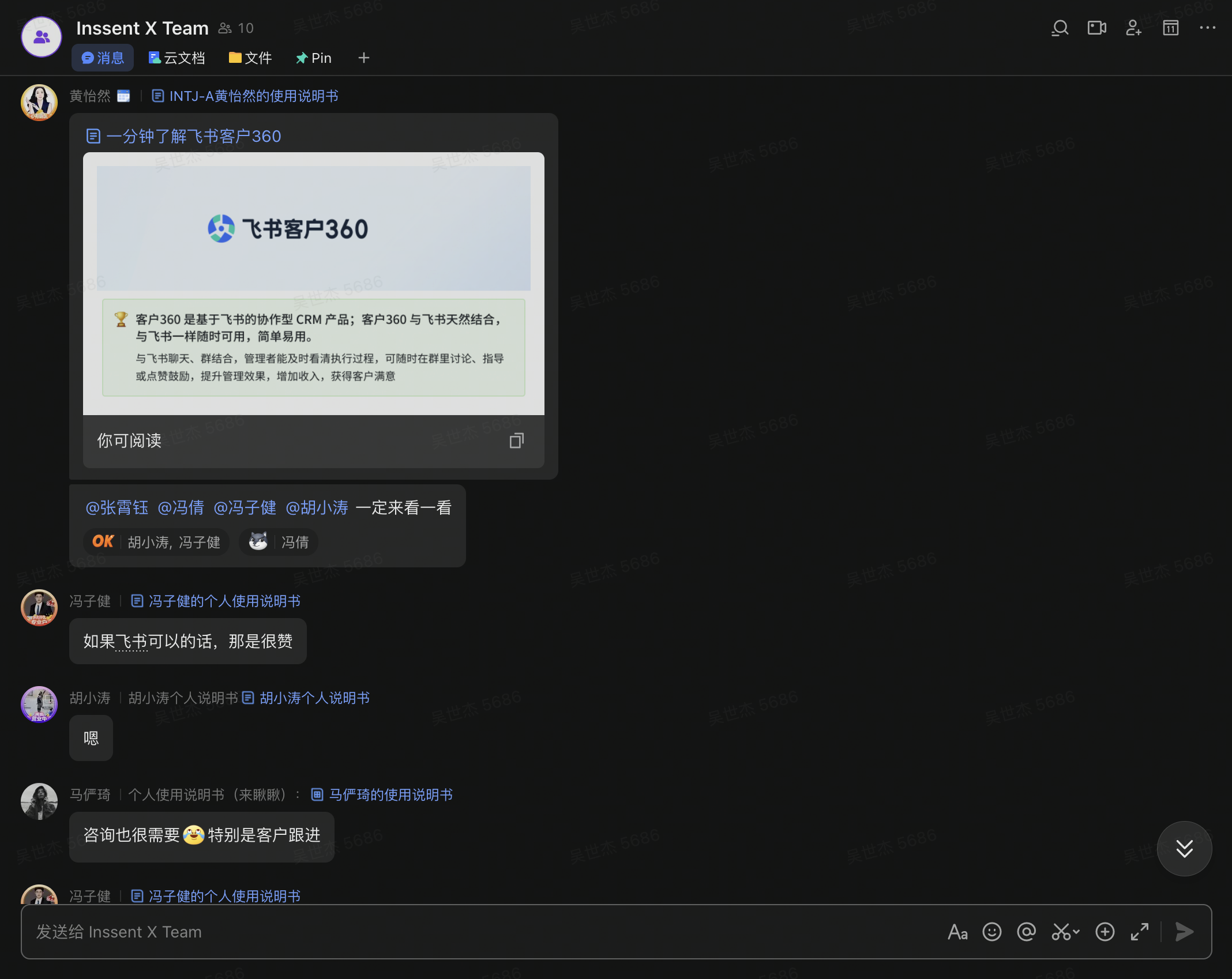
Task: Open search in chat icon
Action: 1060,28
